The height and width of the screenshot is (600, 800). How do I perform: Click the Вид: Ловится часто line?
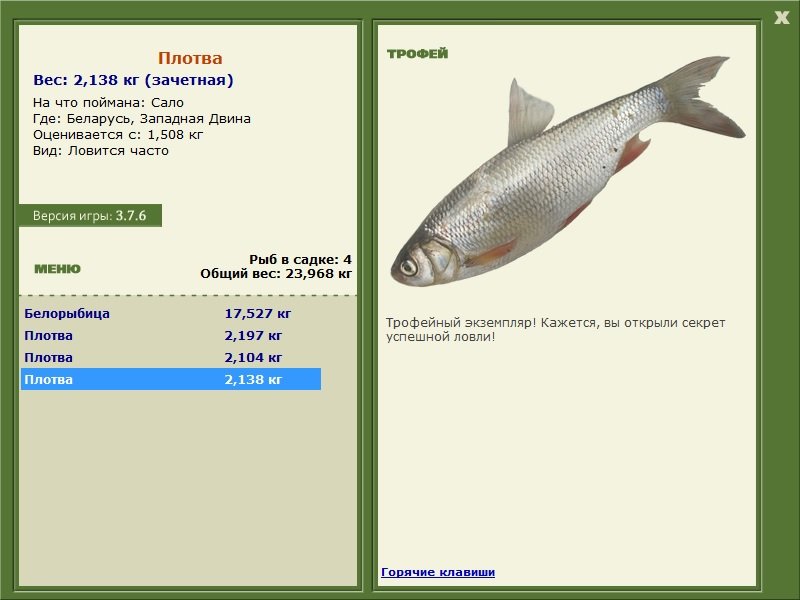(101, 150)
